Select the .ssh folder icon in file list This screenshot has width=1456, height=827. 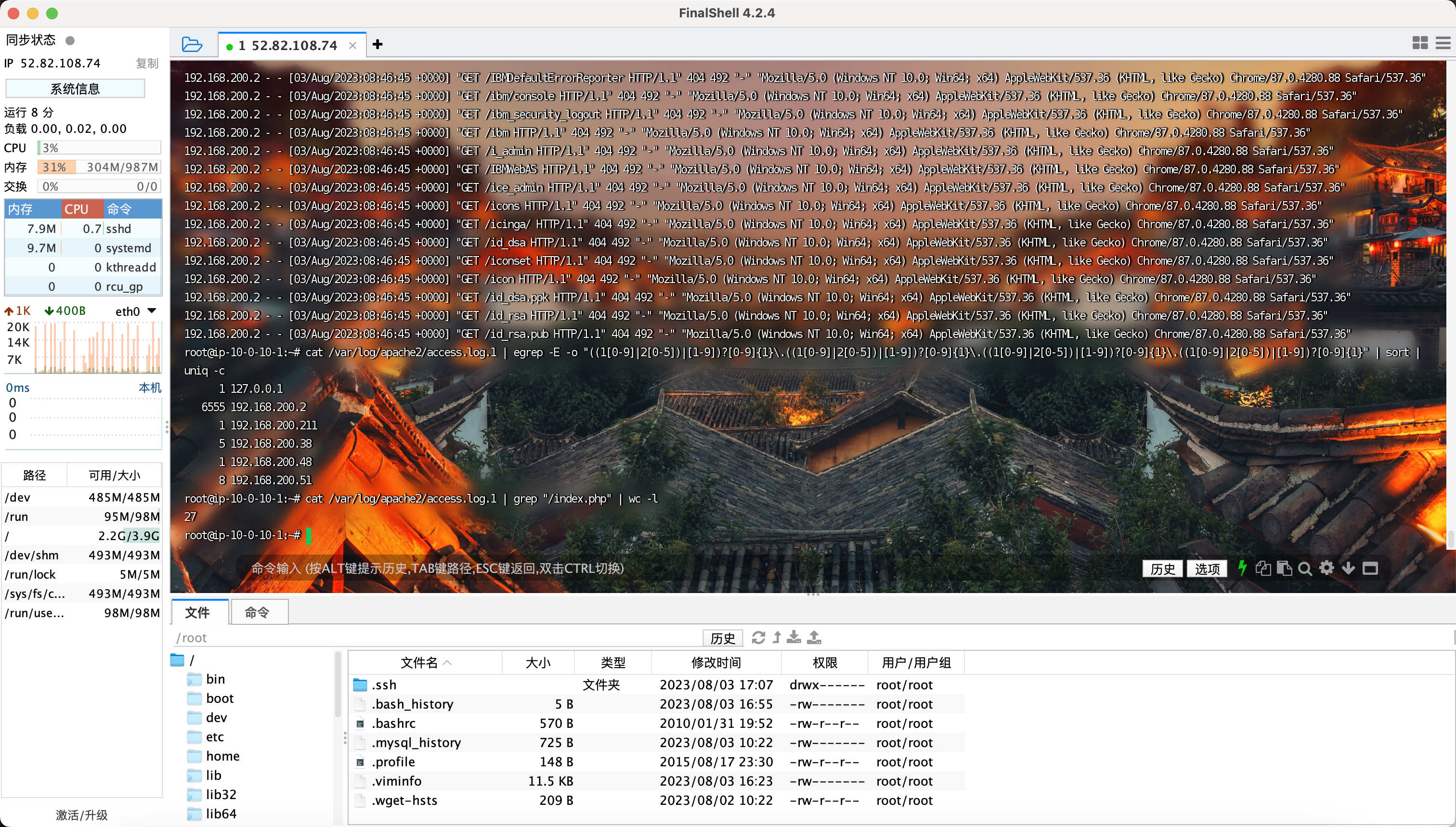(360, 685)
